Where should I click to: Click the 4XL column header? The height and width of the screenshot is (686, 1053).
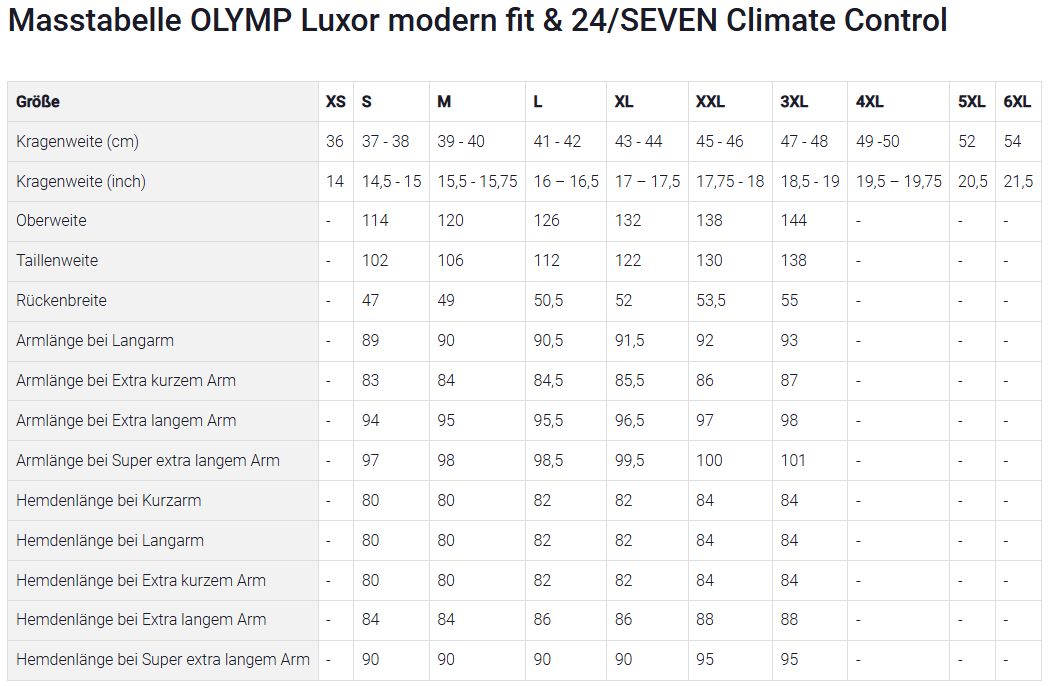click(x=869, y=102)
